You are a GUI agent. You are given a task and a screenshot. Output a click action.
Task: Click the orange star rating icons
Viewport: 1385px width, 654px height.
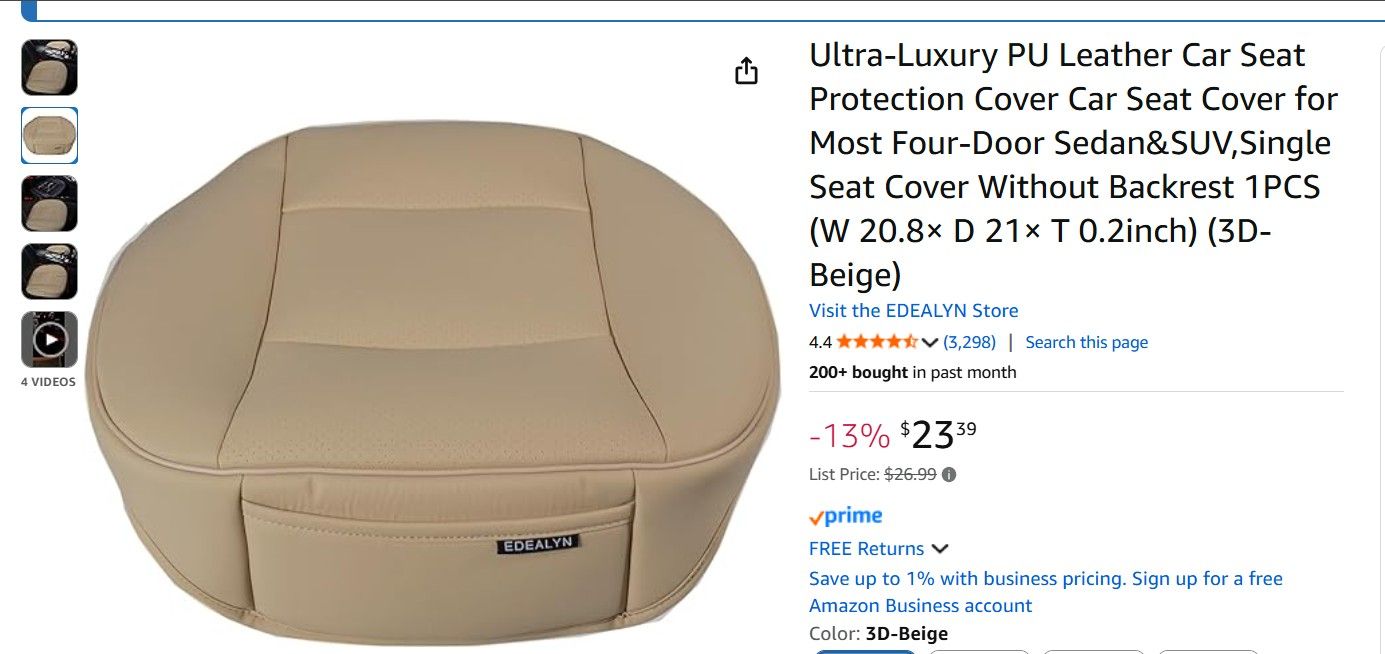coord(877,342)
